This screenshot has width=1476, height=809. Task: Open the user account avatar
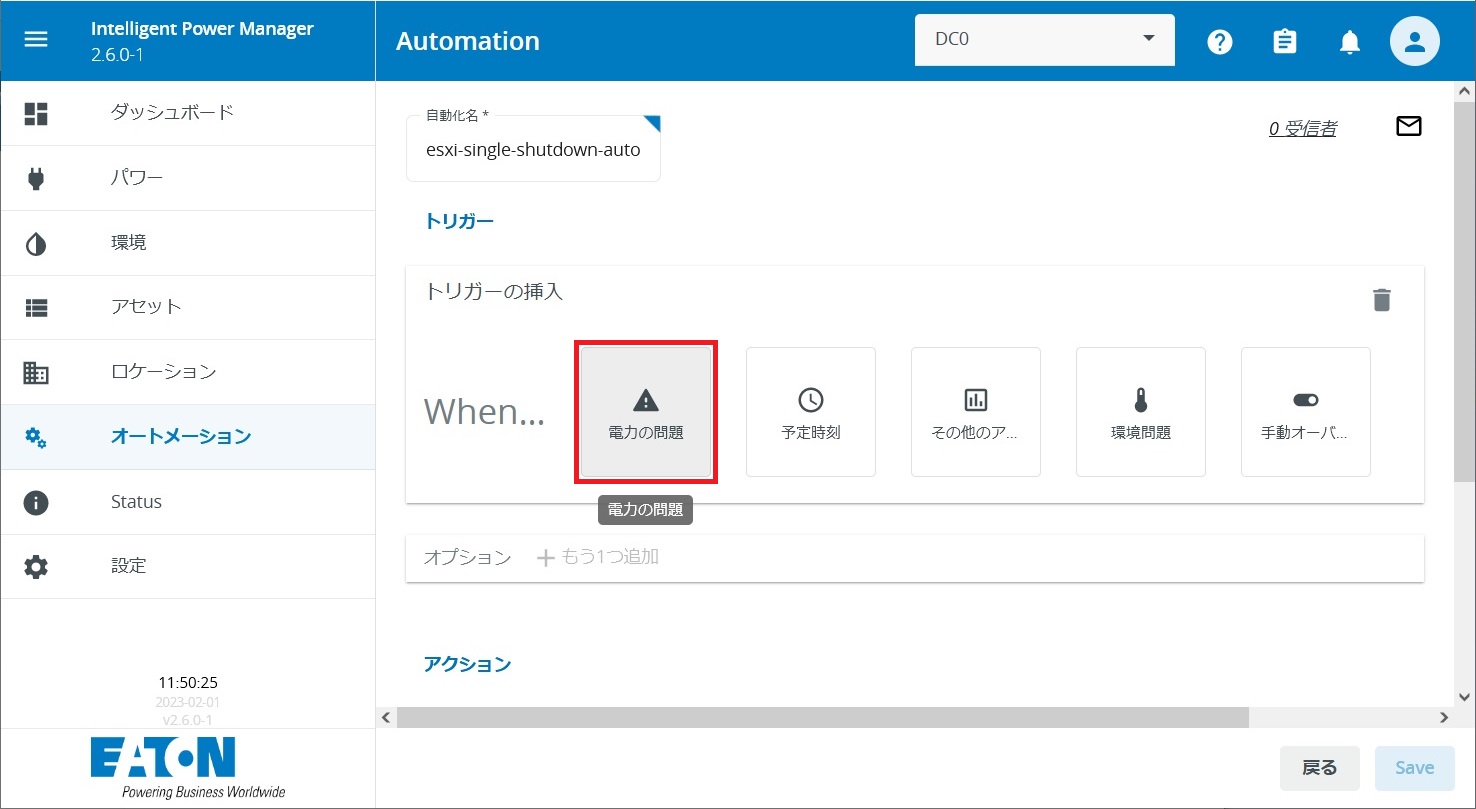1414,41
